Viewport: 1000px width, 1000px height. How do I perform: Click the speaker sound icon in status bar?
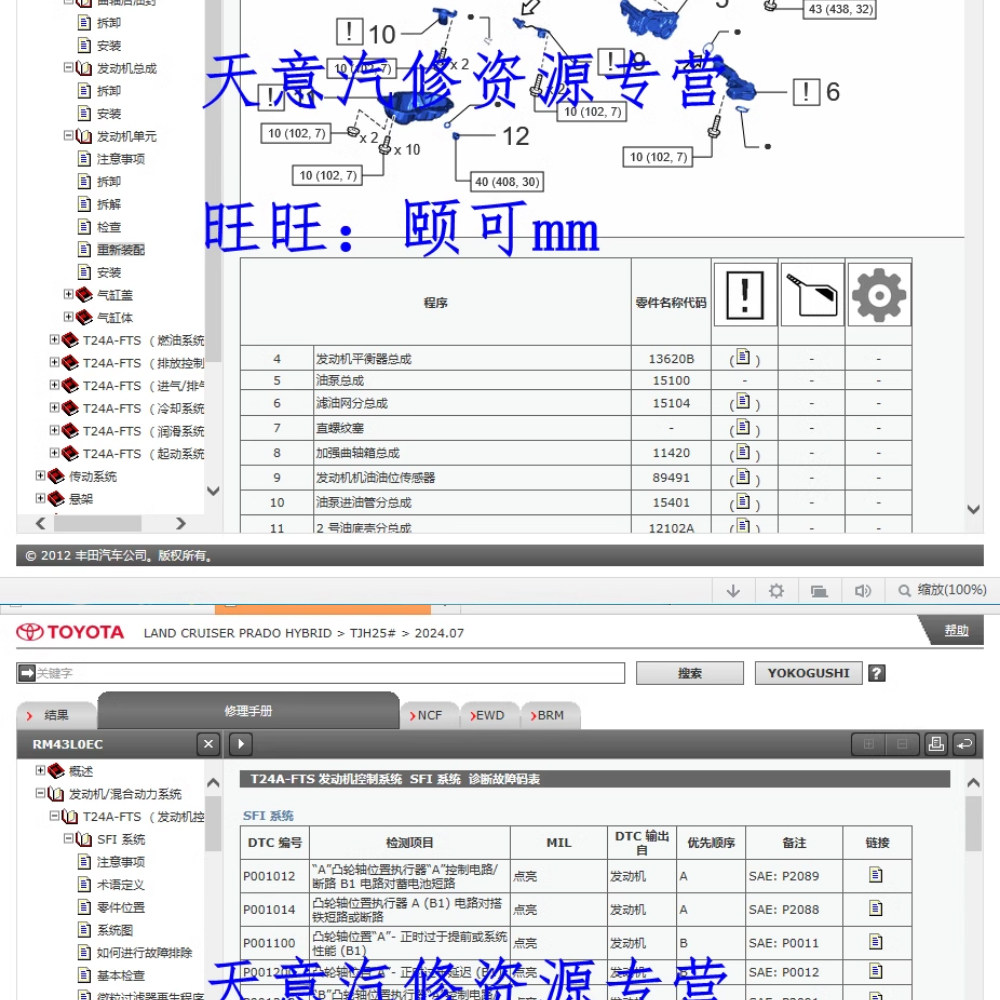(863, 591)
